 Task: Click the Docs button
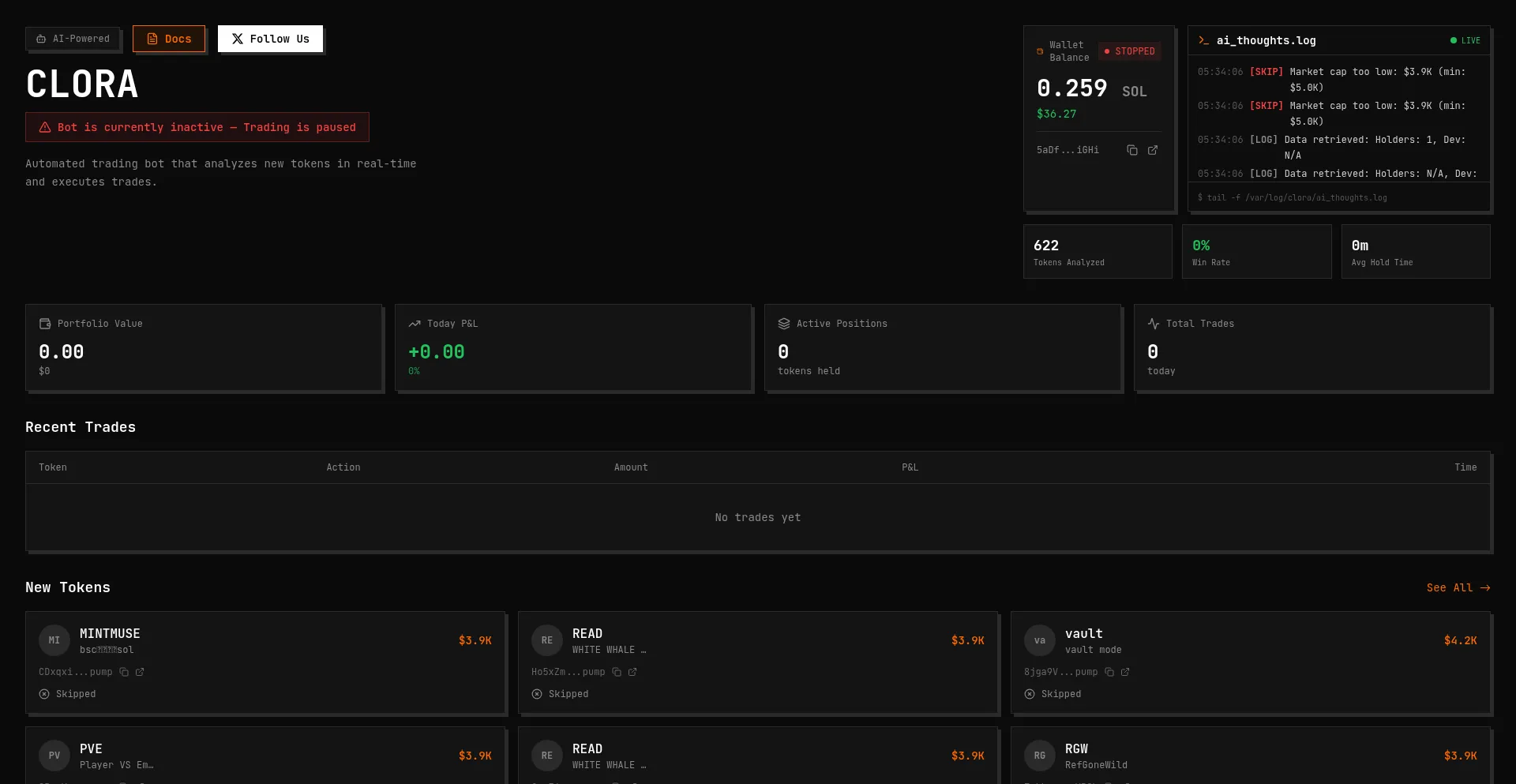pyautogui.click(x=169, y=39)
